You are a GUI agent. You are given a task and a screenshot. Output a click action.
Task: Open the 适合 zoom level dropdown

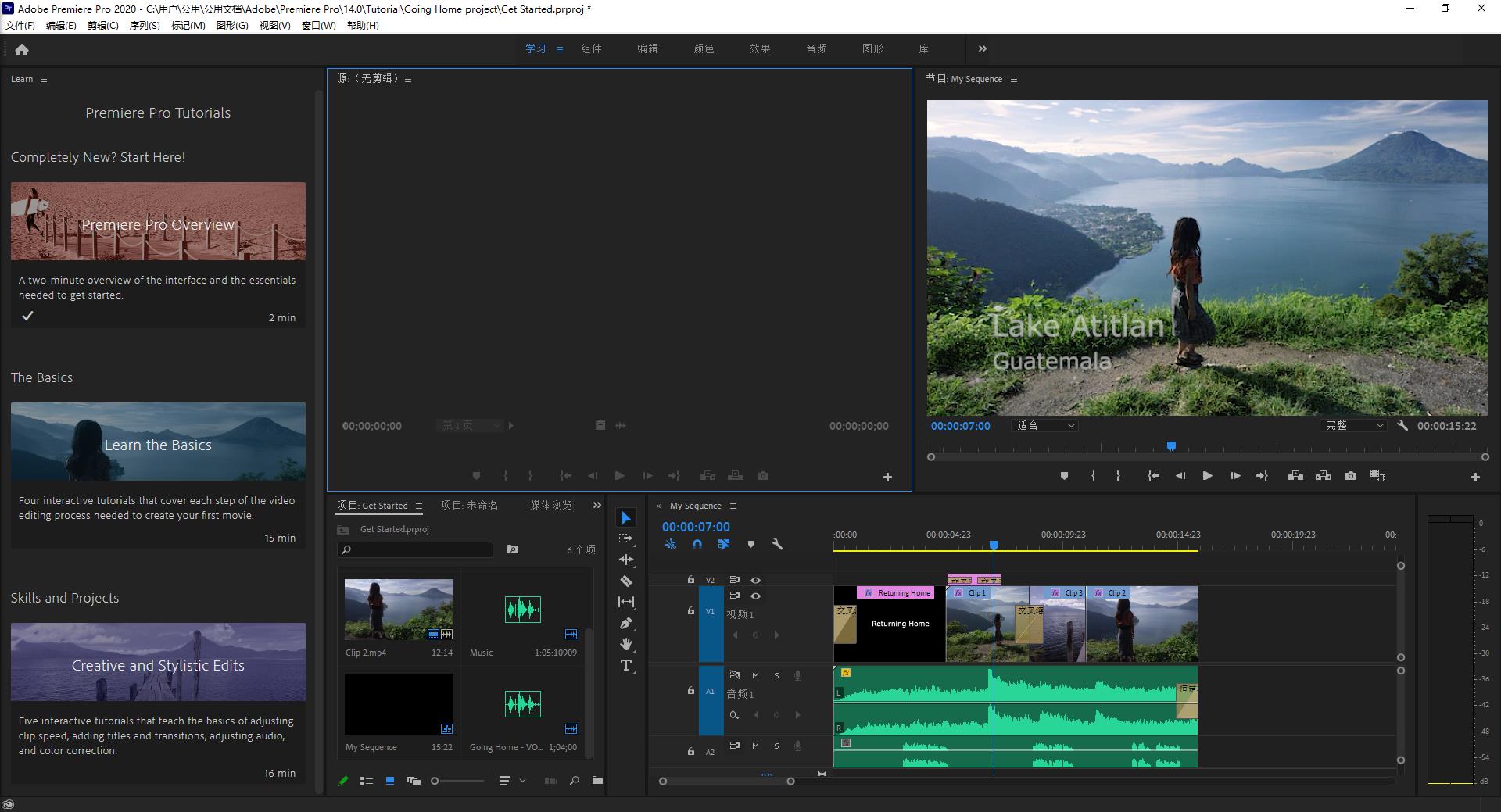click(x=1044, y=426)
